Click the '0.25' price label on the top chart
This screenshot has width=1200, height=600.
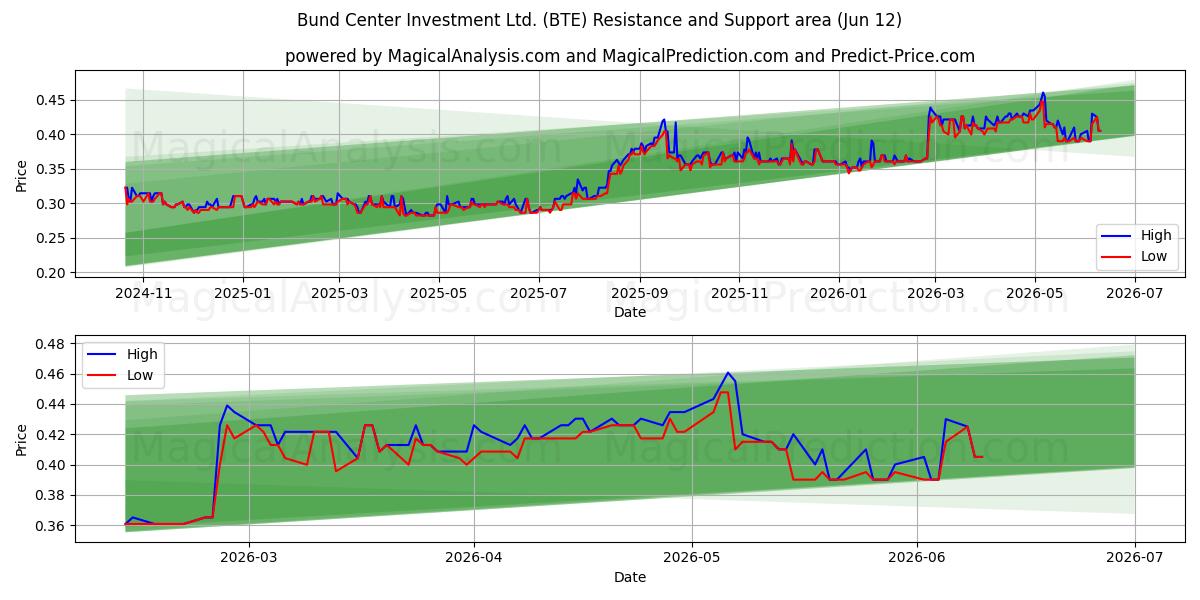[x=52, y=238]
